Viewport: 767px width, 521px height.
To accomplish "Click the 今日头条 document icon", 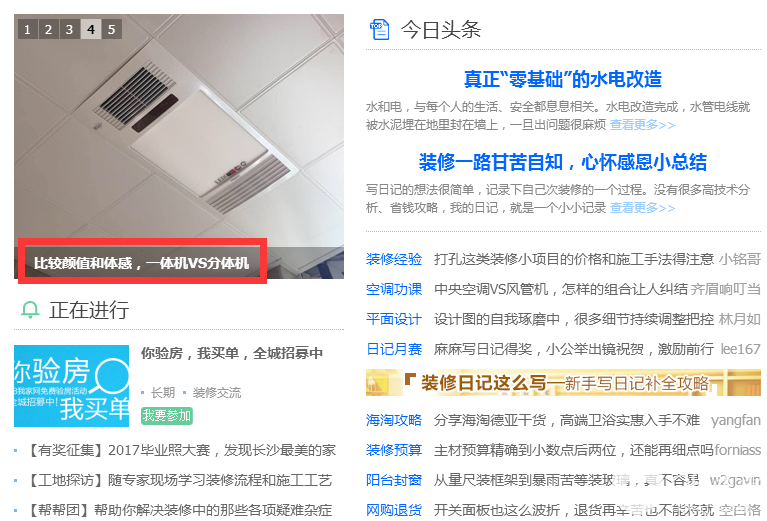I will coord(380,29).
